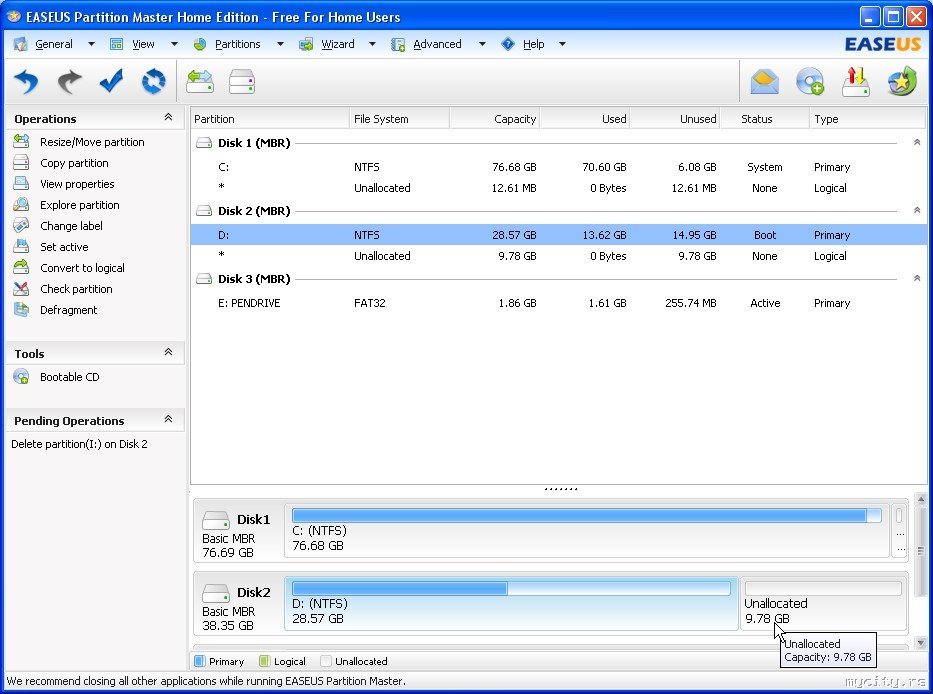The image size is (933, 694).
Task: Collapse the Operations panel
Action: pyautogui.click(x=168, y=118)
